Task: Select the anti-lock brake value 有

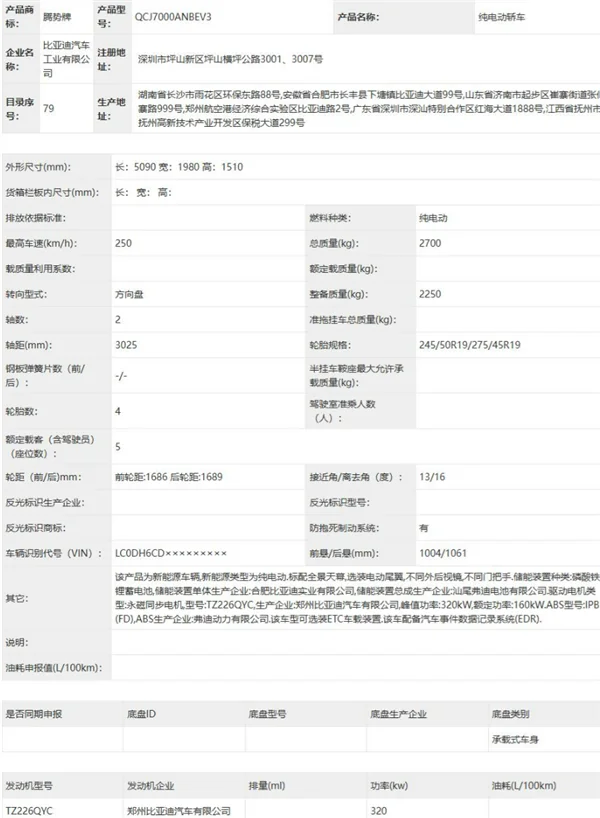Action: [424, 528]
